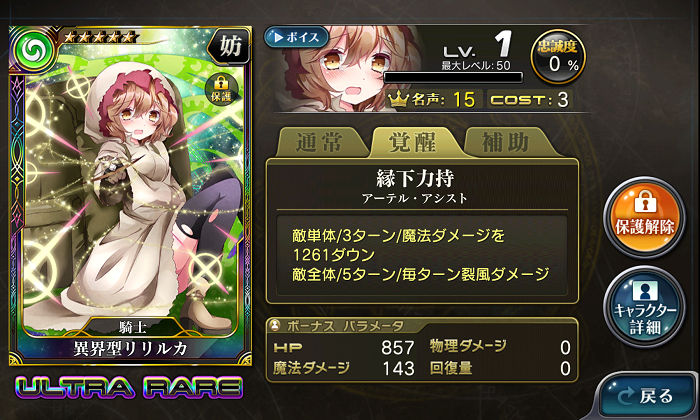Tap the experience progress bar
The height and width of the screenshot is (420, 700).
tap(453, 77)
